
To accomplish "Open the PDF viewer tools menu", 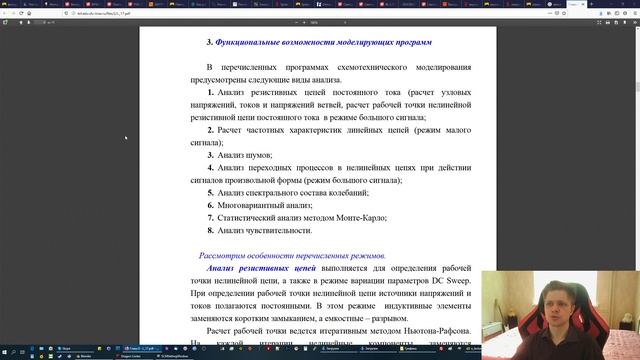I will pos(635,22).
